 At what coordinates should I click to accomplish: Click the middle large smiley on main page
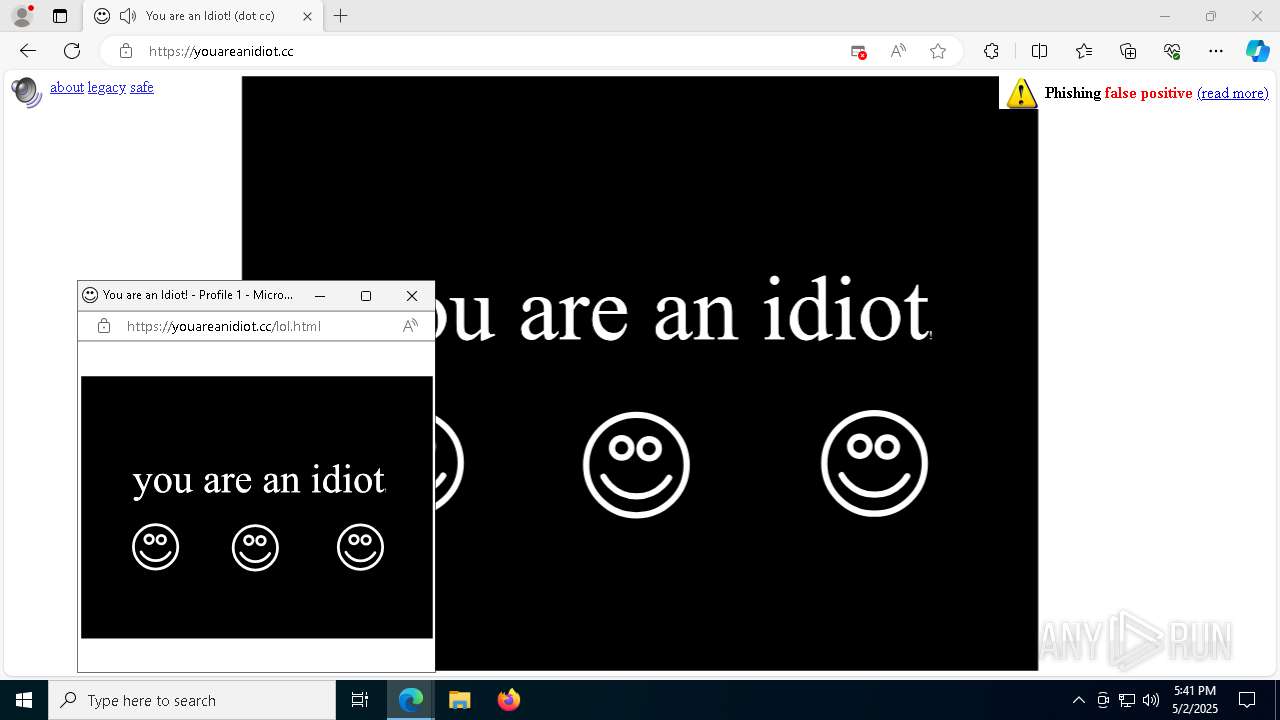tap(636, 465)
